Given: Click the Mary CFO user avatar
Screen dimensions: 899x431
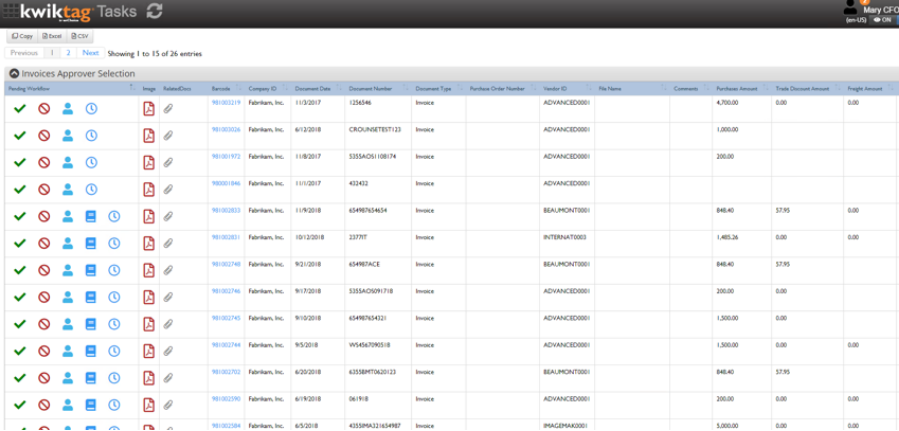Looking at the screenshot, I should click(851, 7).
